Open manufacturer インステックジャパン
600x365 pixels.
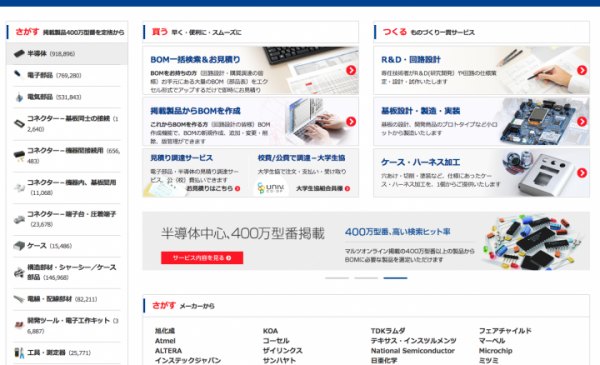click(188, 360)
